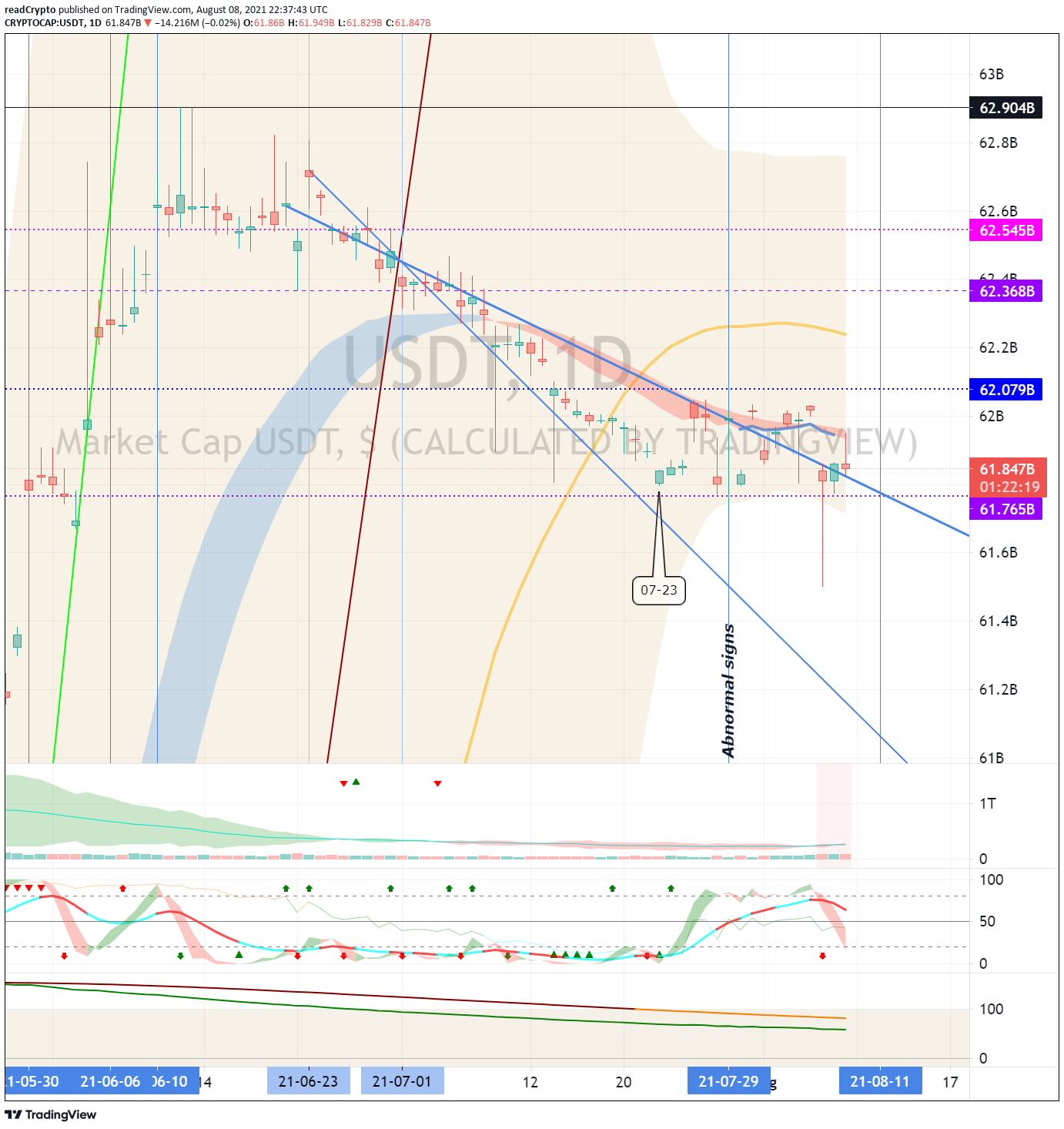Select the 62.545B magenta price label
Screen dimensions: 1064x1129
(1005, 230)
